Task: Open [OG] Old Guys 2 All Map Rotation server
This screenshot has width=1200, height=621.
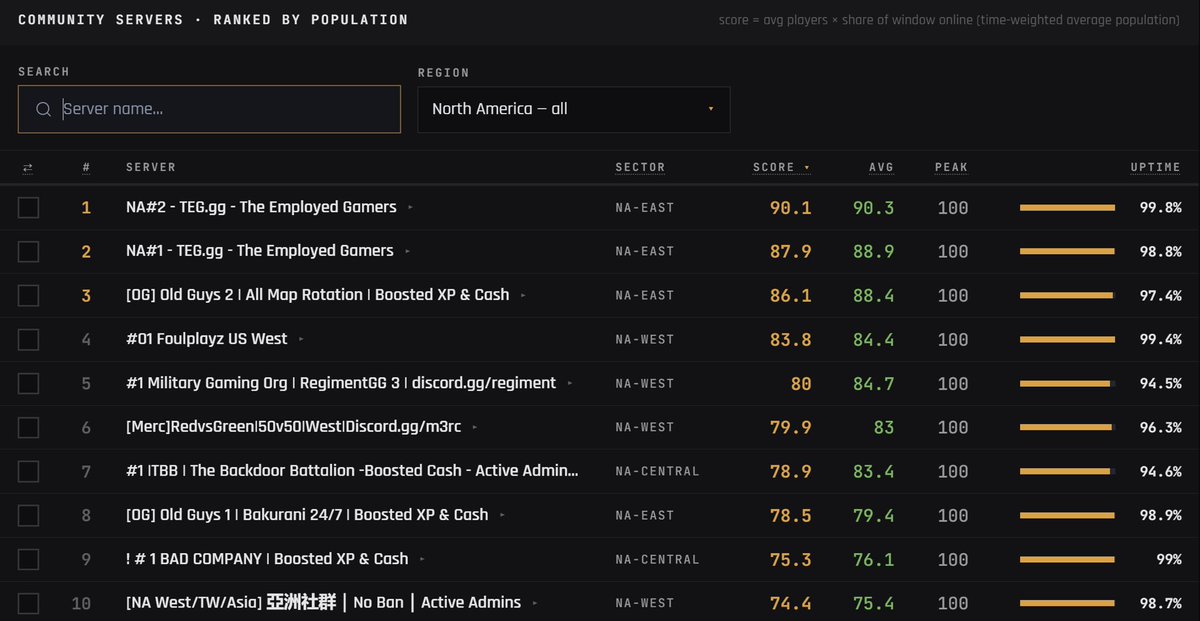Action: click(317, 295)
